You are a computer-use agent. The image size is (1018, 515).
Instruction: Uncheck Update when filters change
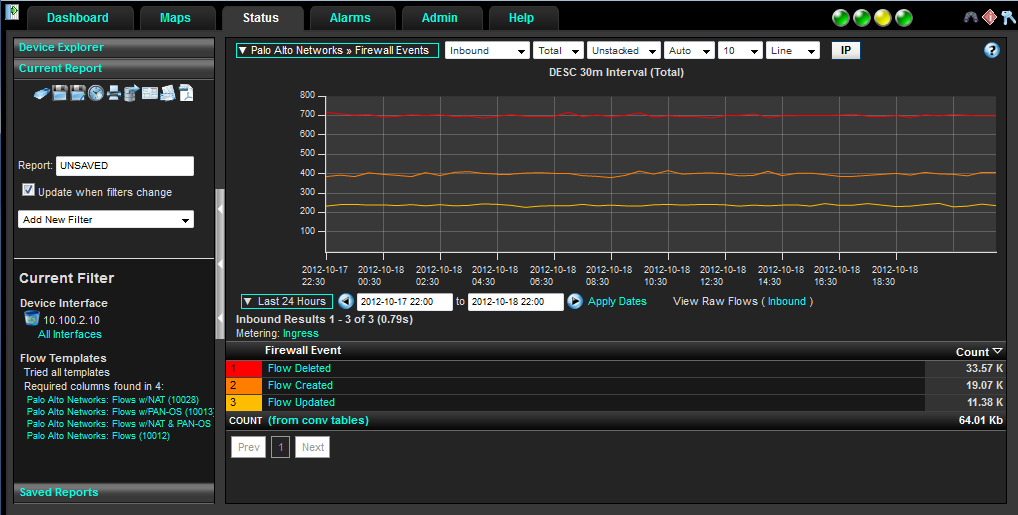(29, 191)
